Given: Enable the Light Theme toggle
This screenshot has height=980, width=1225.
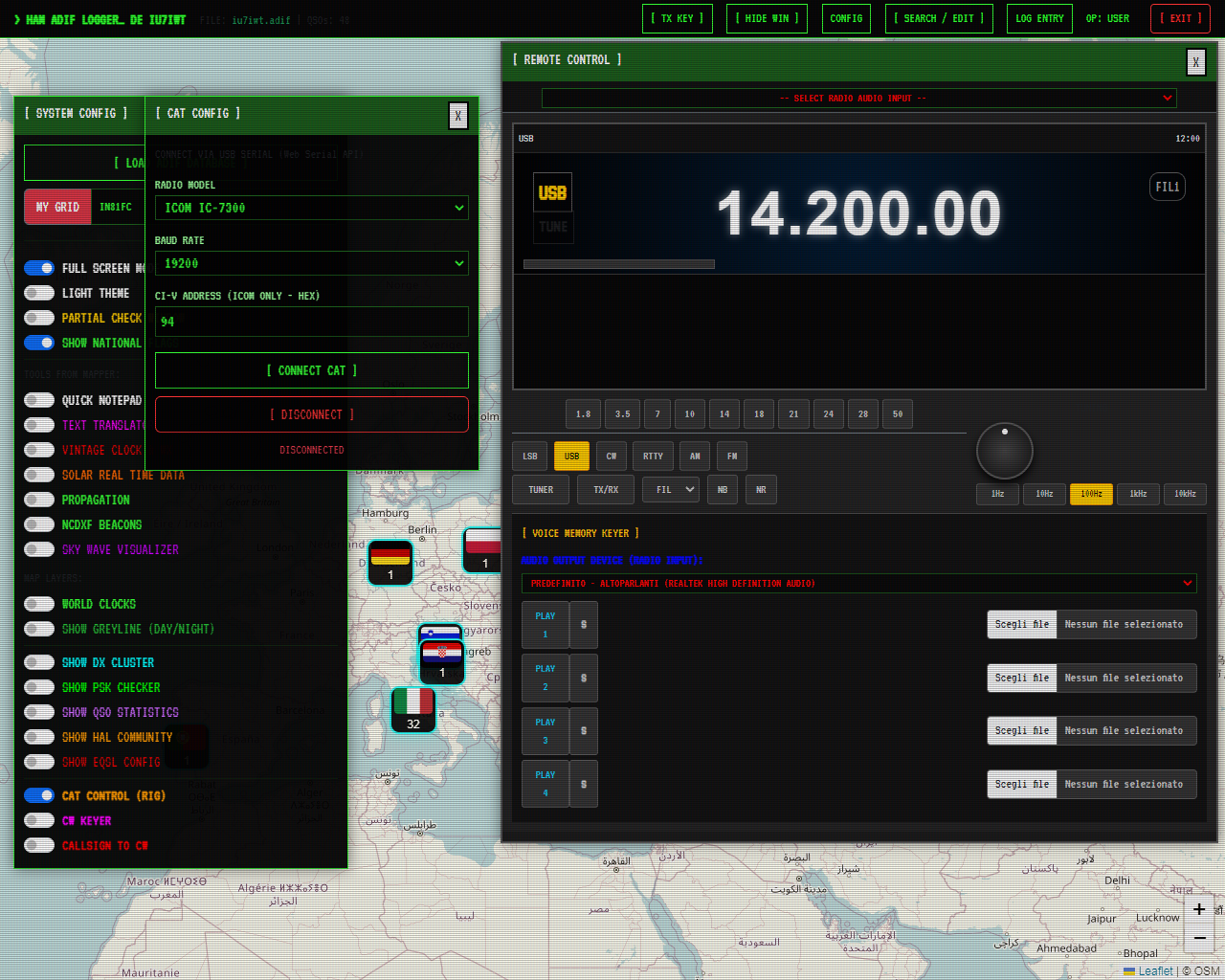Looking at the screenshot, I should pos(39,293).
